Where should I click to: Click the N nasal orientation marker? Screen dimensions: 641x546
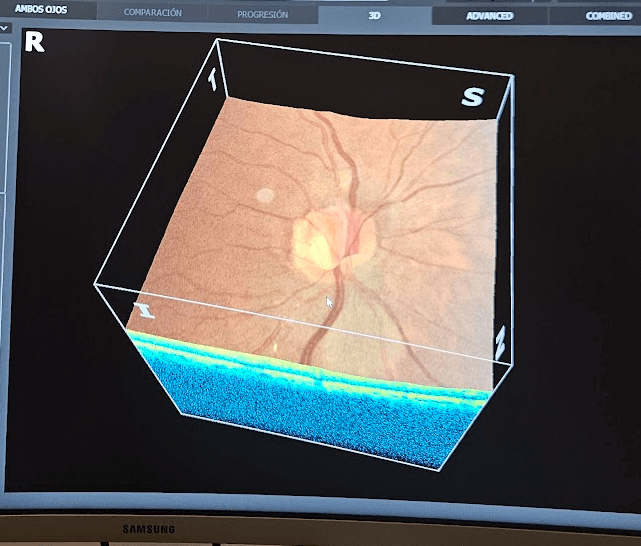tap(501, 343)
